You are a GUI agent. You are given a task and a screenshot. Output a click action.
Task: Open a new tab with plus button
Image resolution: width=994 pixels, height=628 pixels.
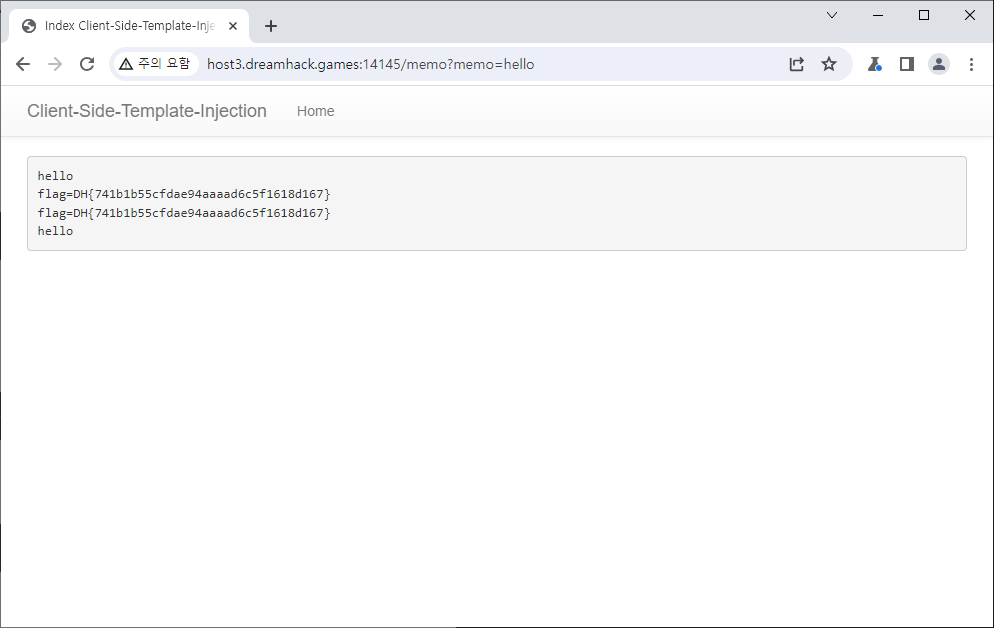(x=271, y=26)
